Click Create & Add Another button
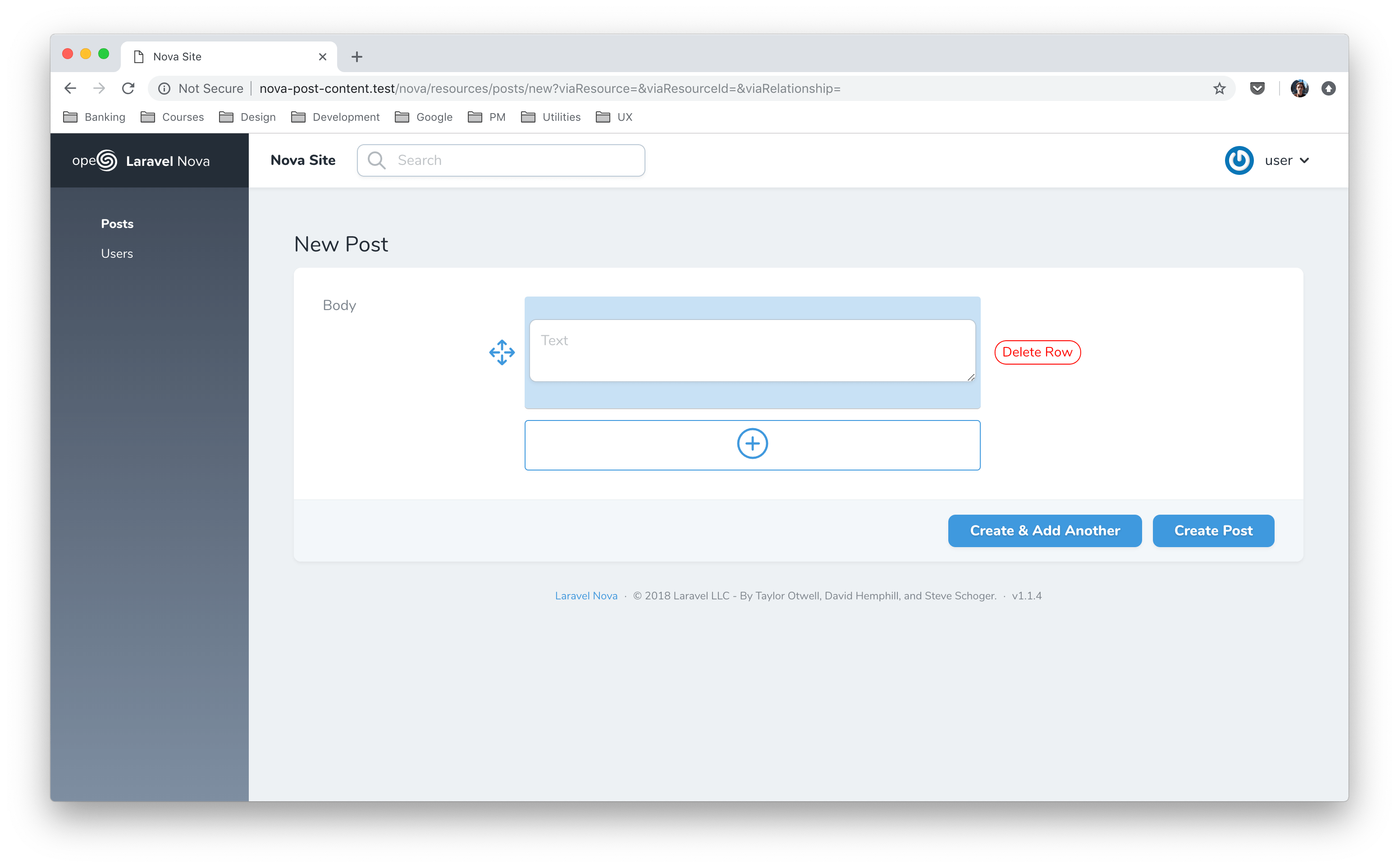This screenshot has height=868, width=1399. click(x=1044, y=530)
